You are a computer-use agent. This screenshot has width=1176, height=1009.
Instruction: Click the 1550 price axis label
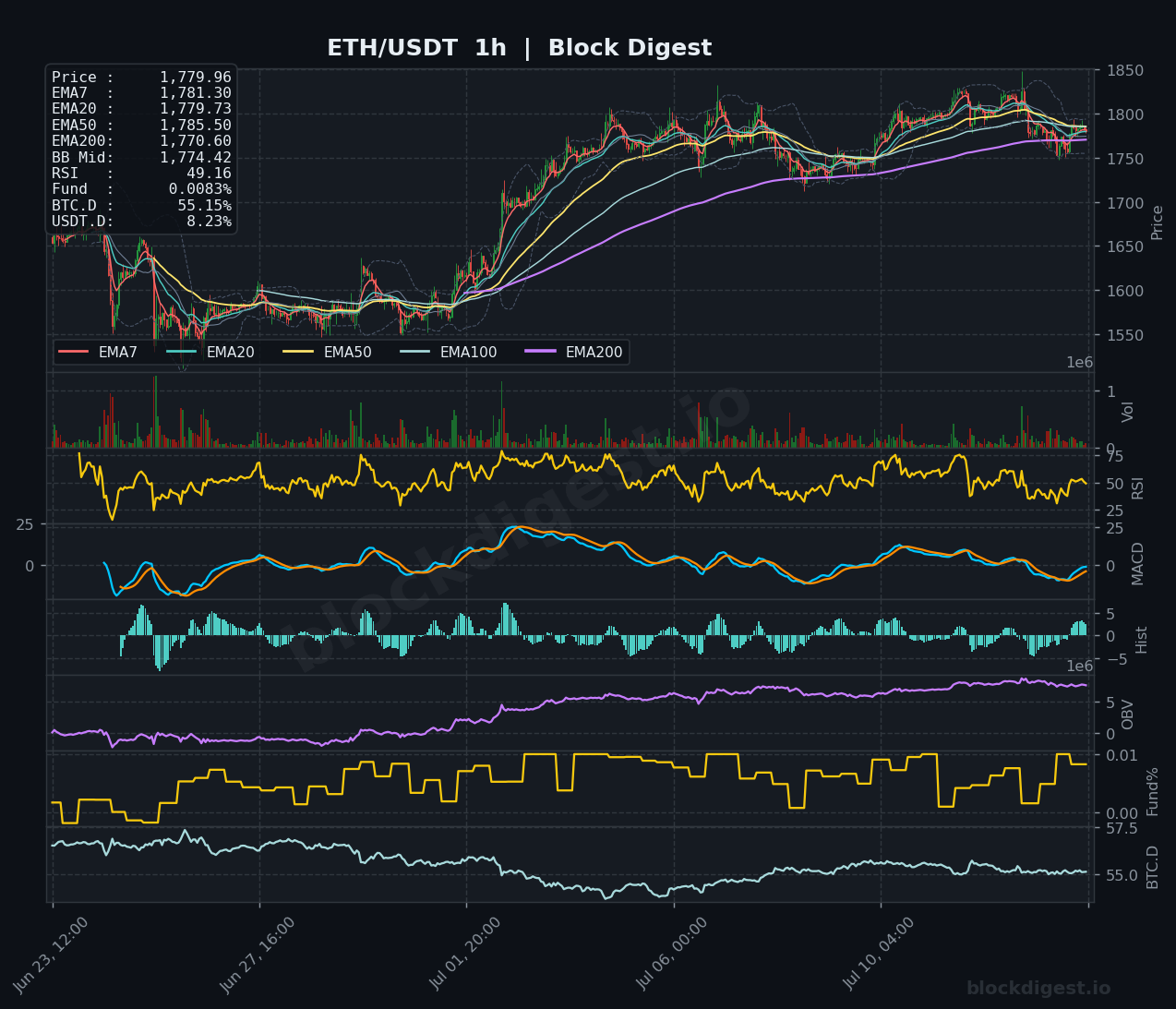(x=1125, y=335)
